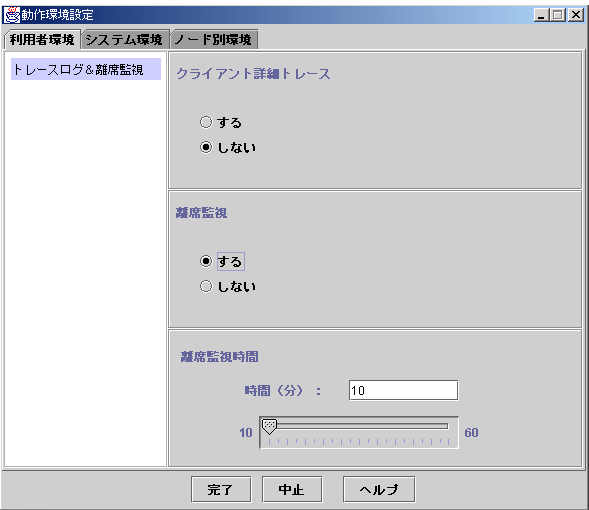Click the 離席監視時間 slider thumb

click(x=269, y=427)
